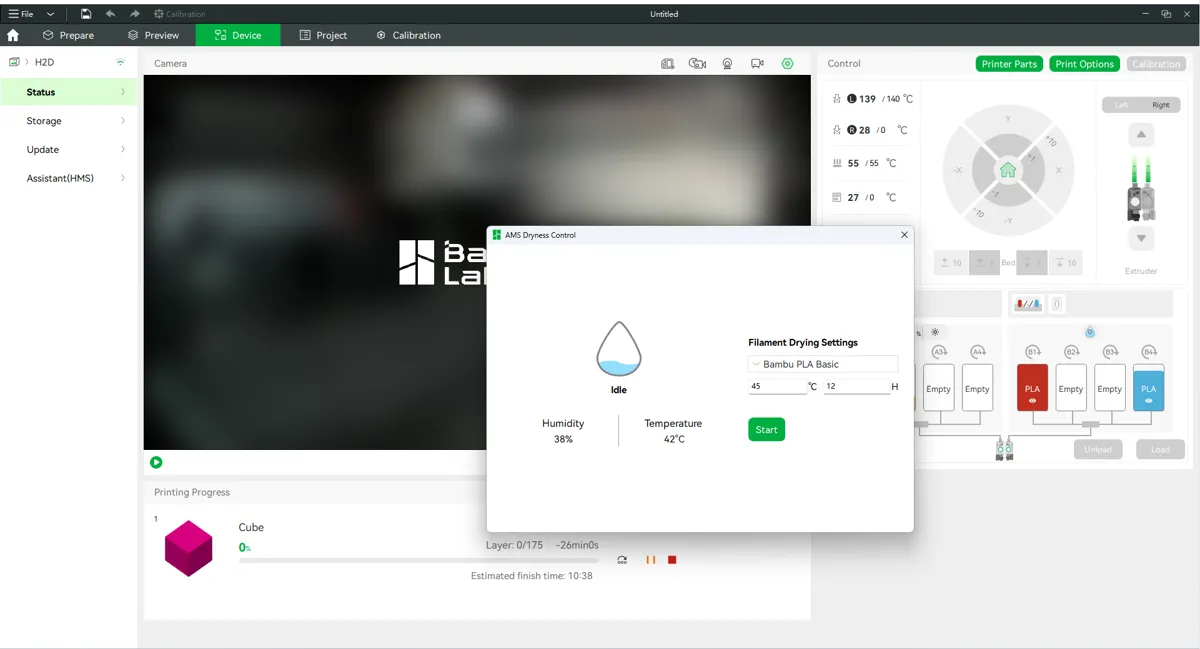Click the Print Options button
The image size is (1200, 649).
pyautogui.click(x=1084, y=64)
